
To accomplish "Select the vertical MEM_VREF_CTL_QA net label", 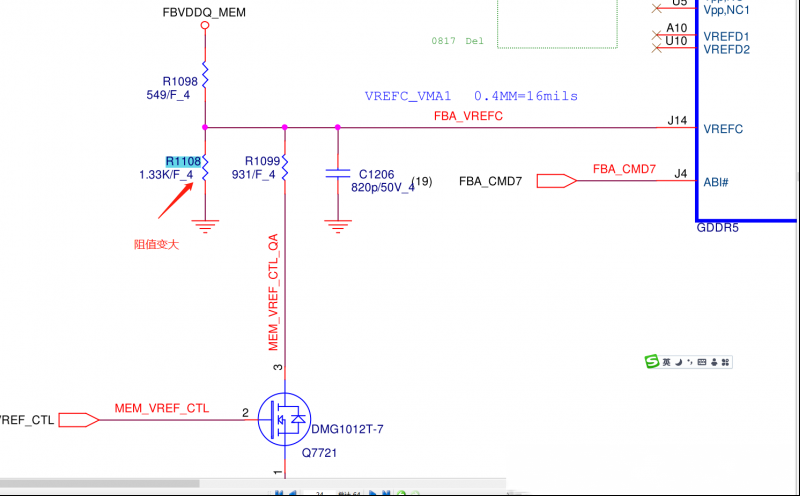I will click(x=273, y=292).
